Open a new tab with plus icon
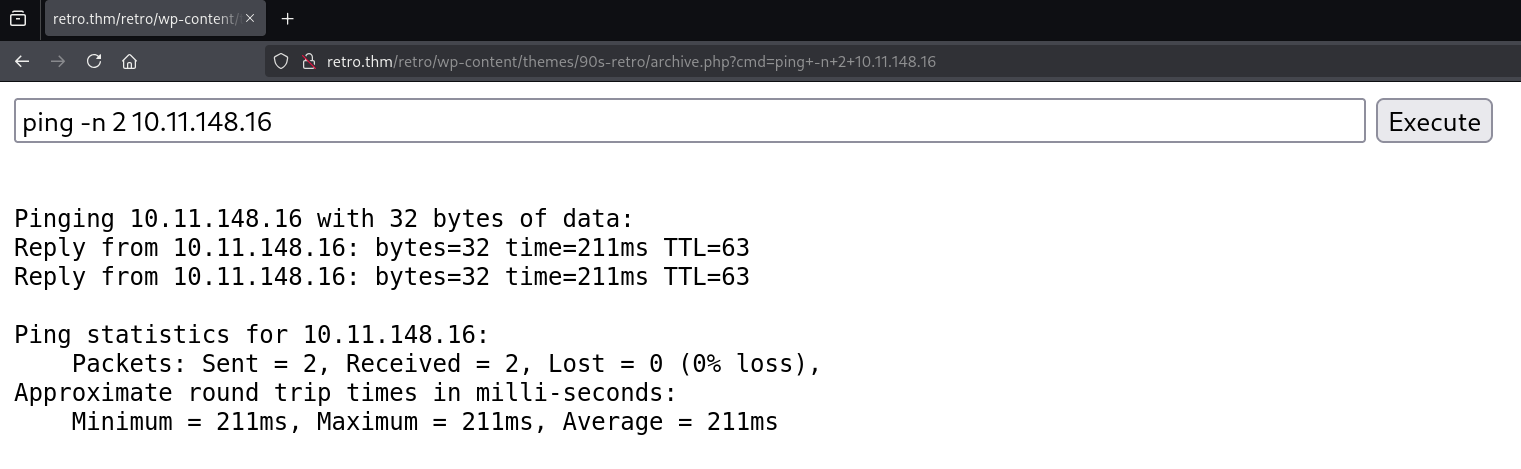 coord(288,18)
